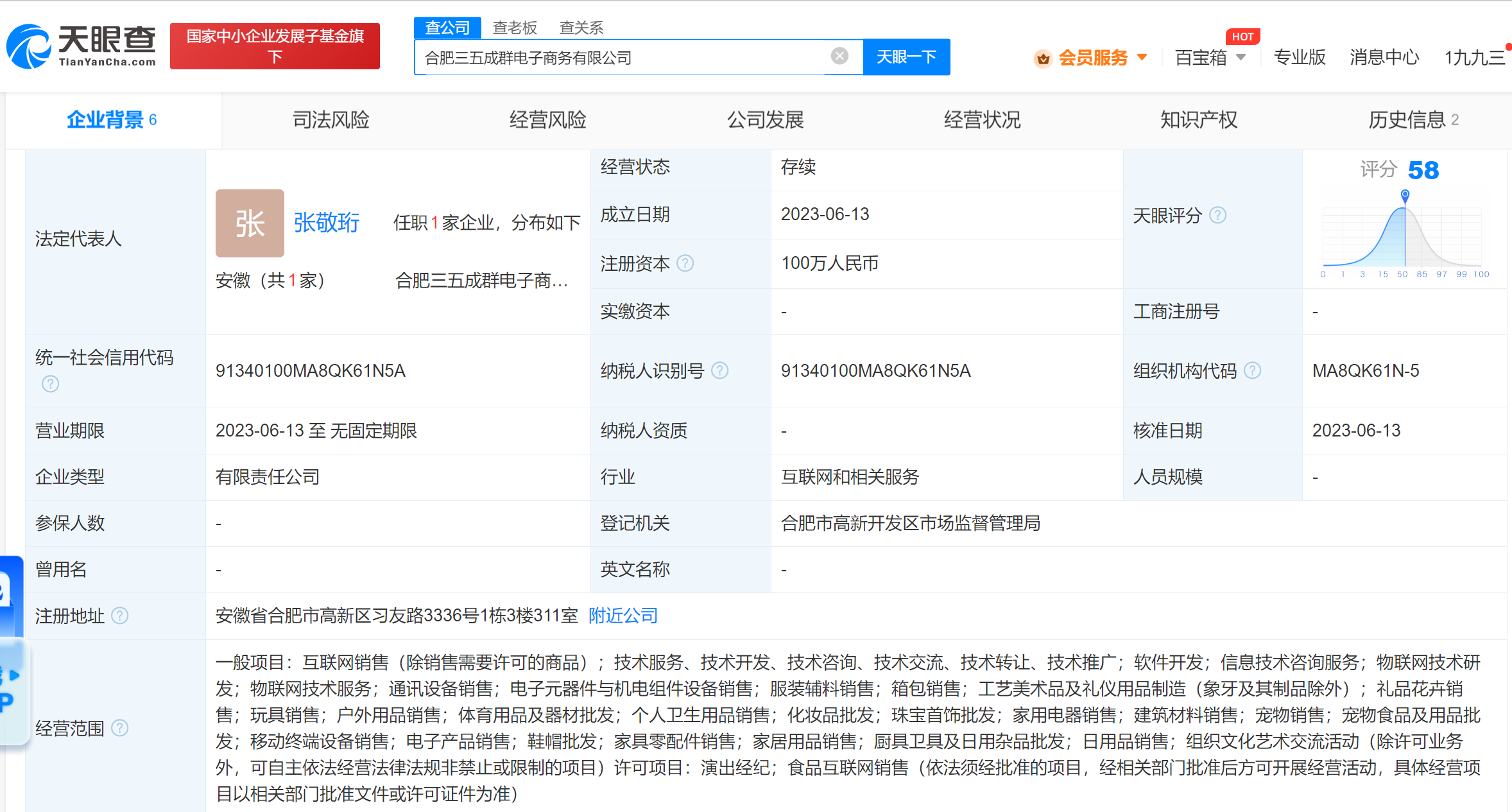Screen dimensions: 1512x812
Task: Open the 企业背景 tab
Action: (112, 119)
